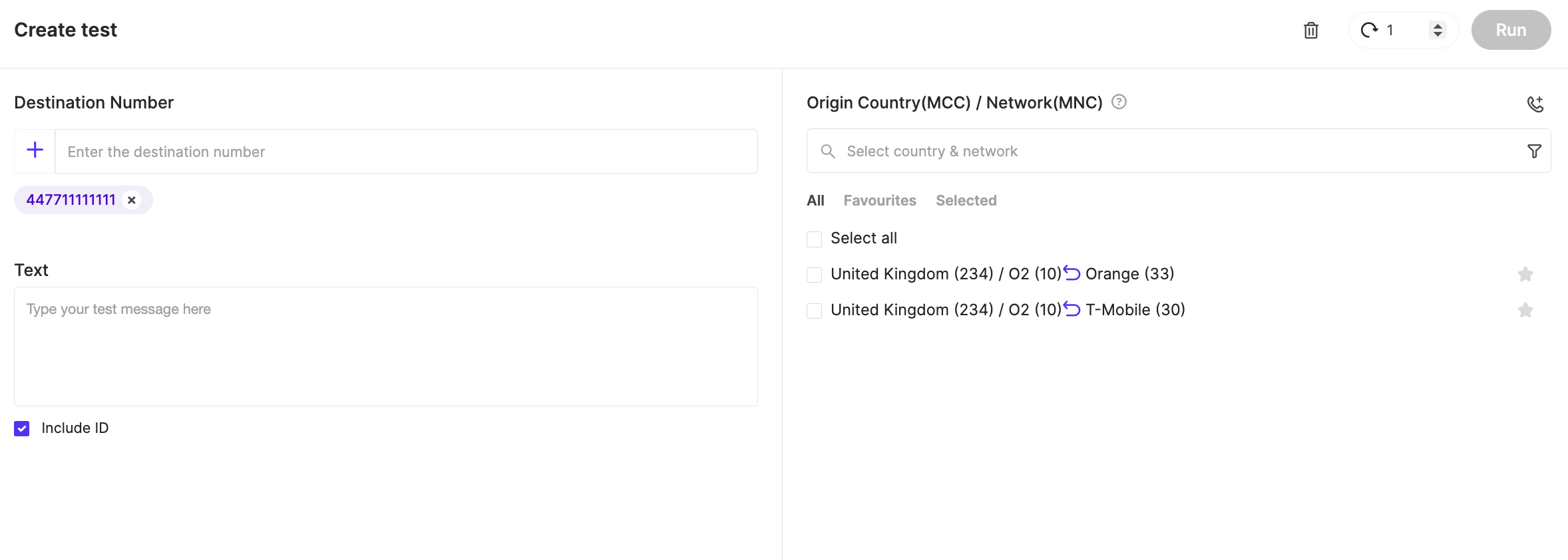1568x560 pixels.
Task: Uncheck the Include ID checkbox
Action: (21, 428)
